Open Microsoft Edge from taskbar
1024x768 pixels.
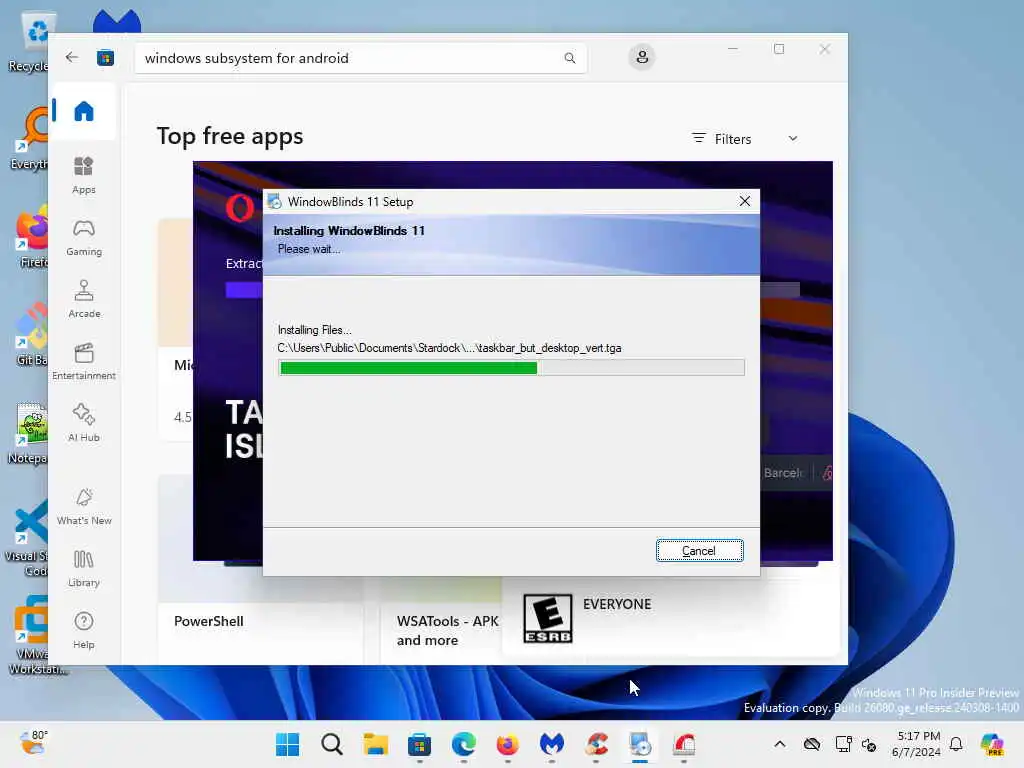(464, 744)
